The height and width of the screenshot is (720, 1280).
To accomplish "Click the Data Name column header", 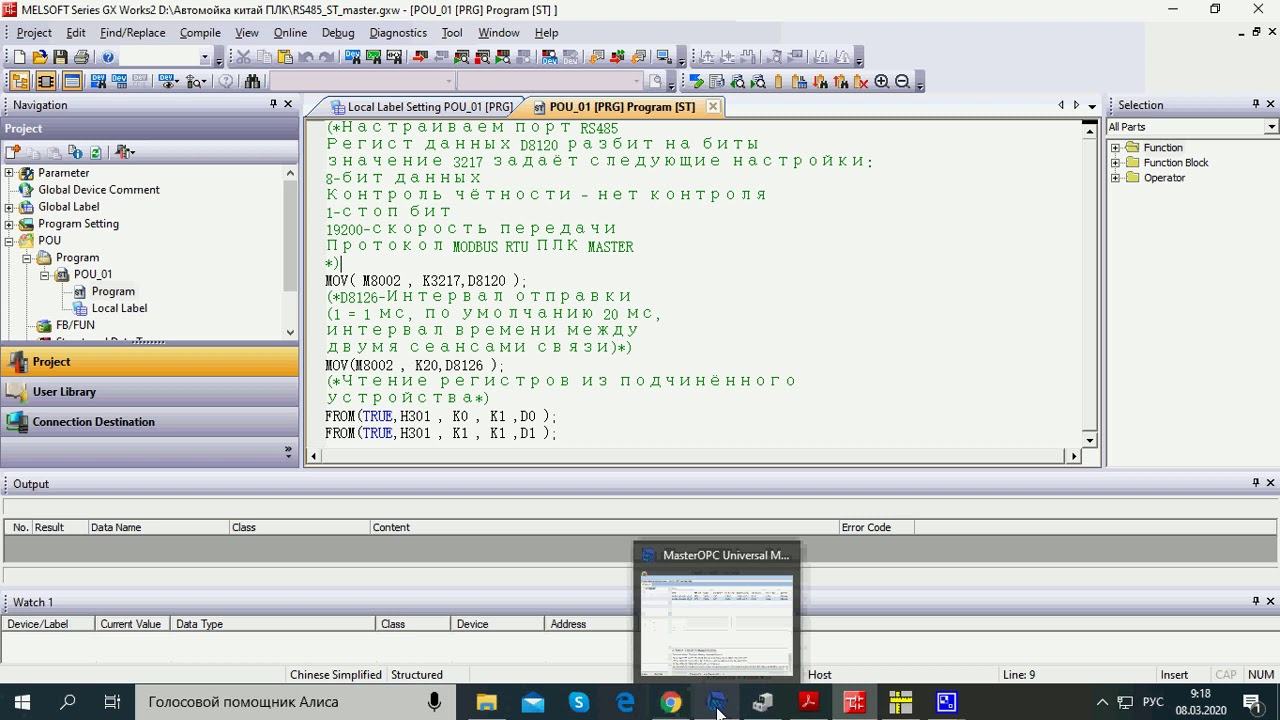I will coord(158,527).
